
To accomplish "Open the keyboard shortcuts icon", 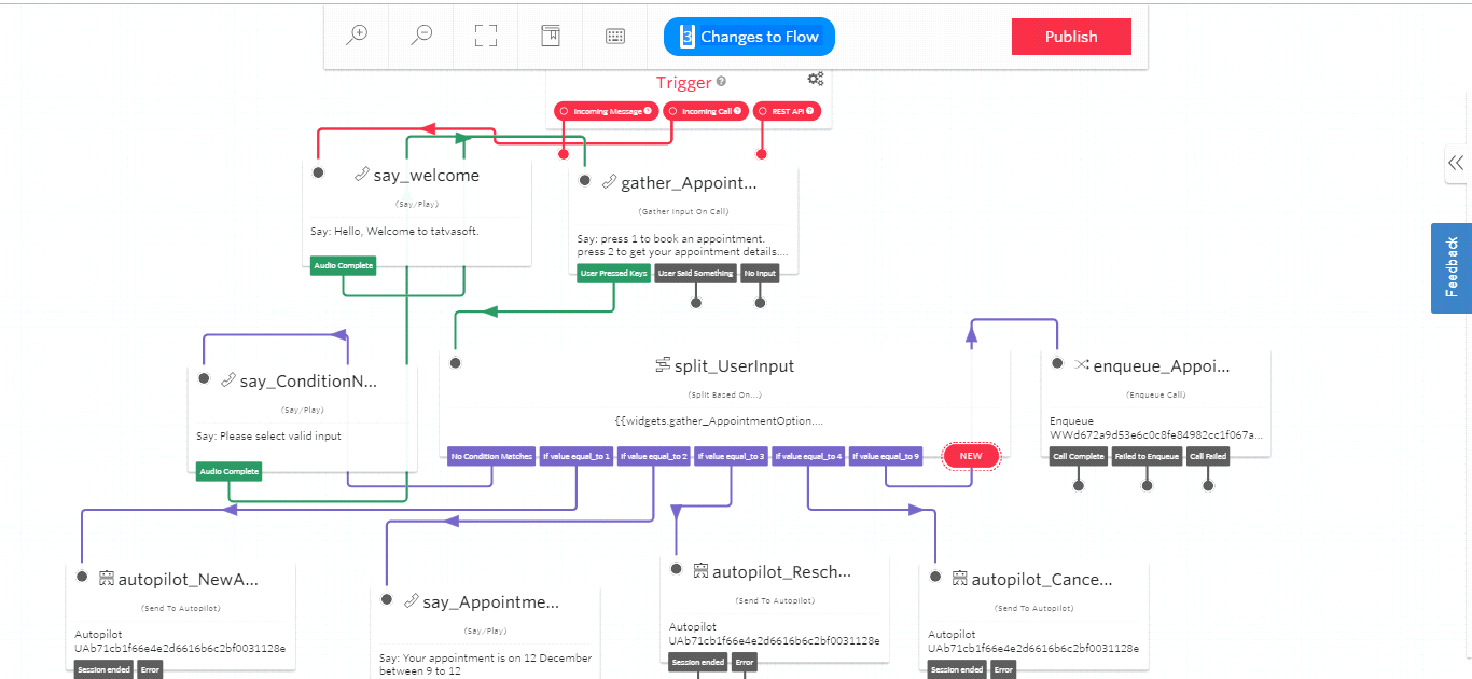I will point(615,34).
